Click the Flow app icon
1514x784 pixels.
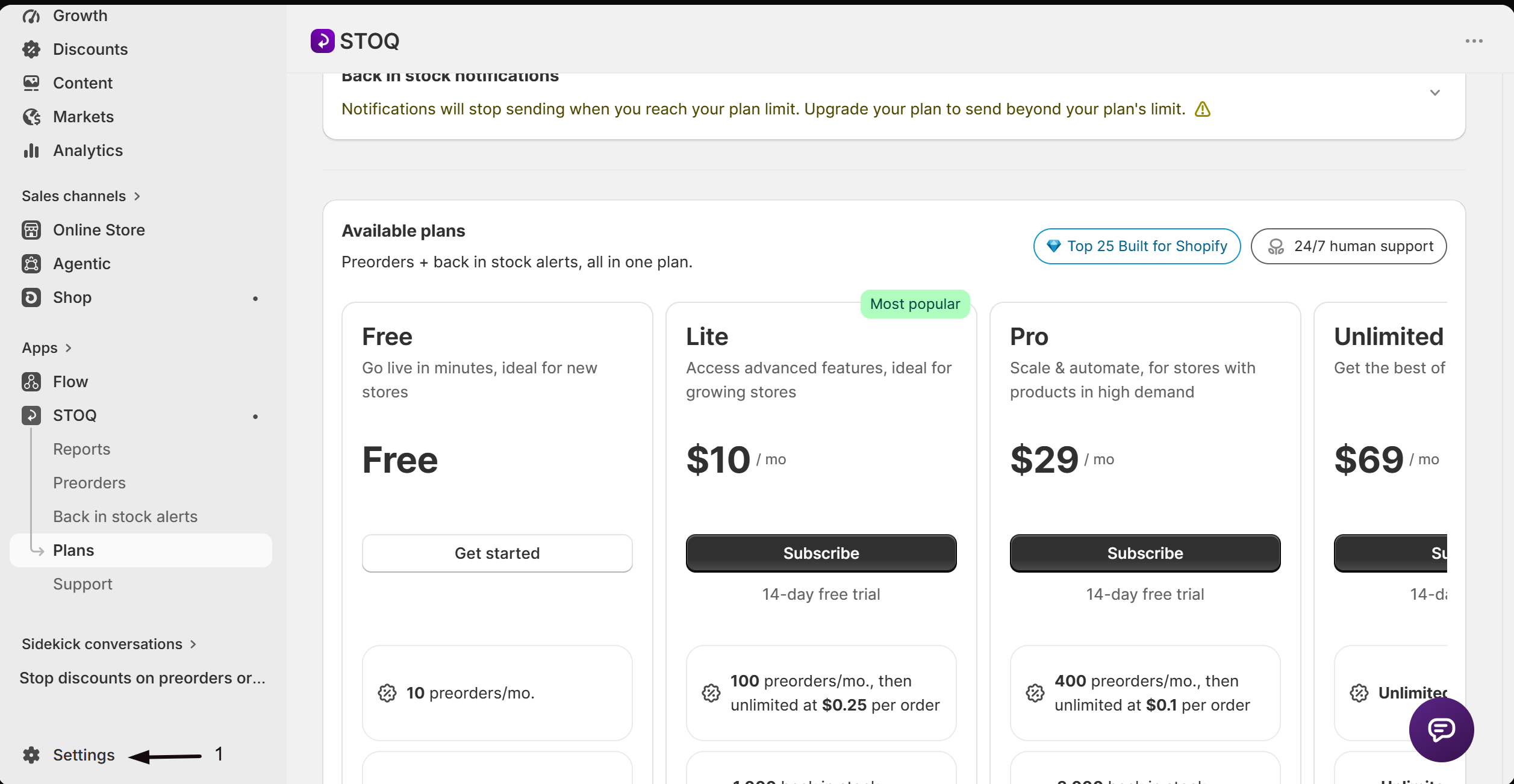(31, 382)
